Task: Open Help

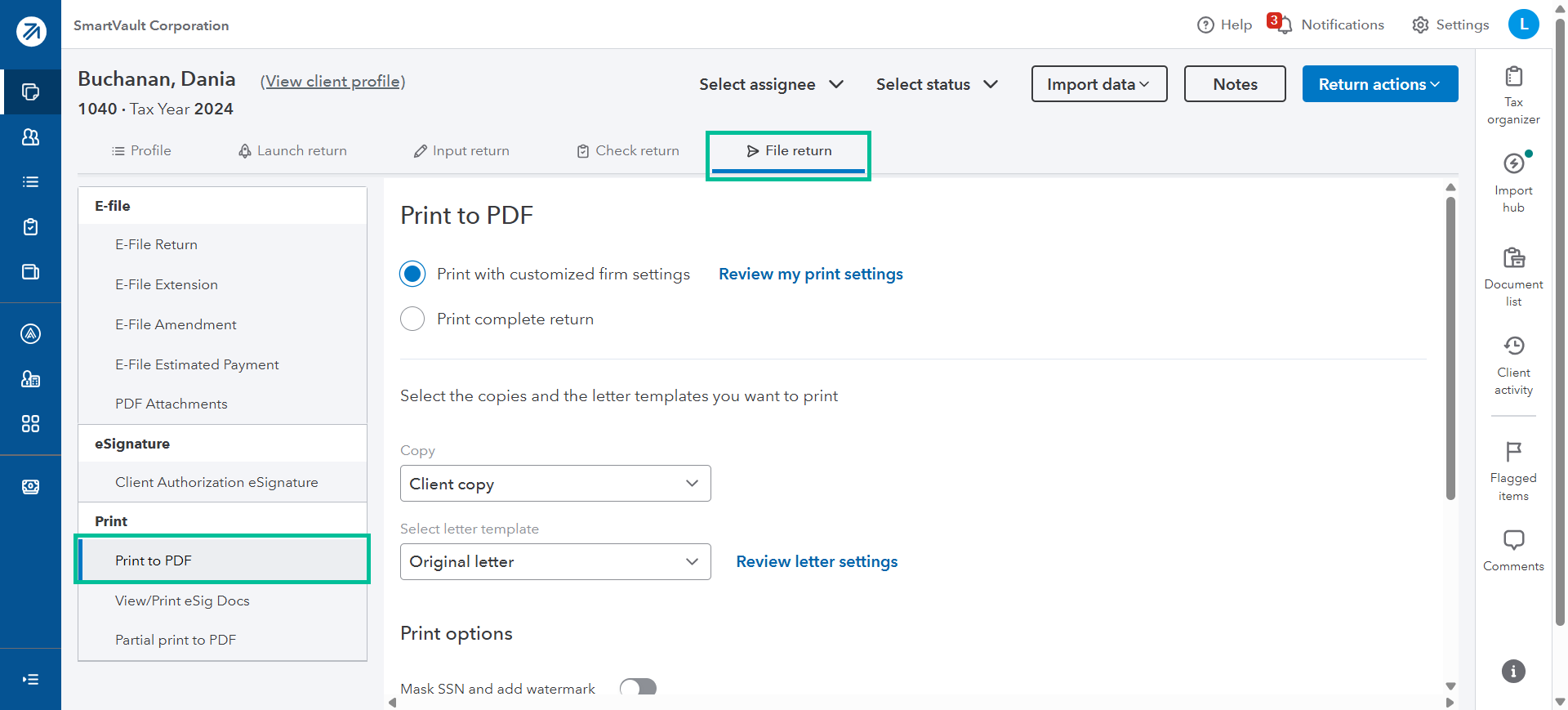Action: (1224, 25)
